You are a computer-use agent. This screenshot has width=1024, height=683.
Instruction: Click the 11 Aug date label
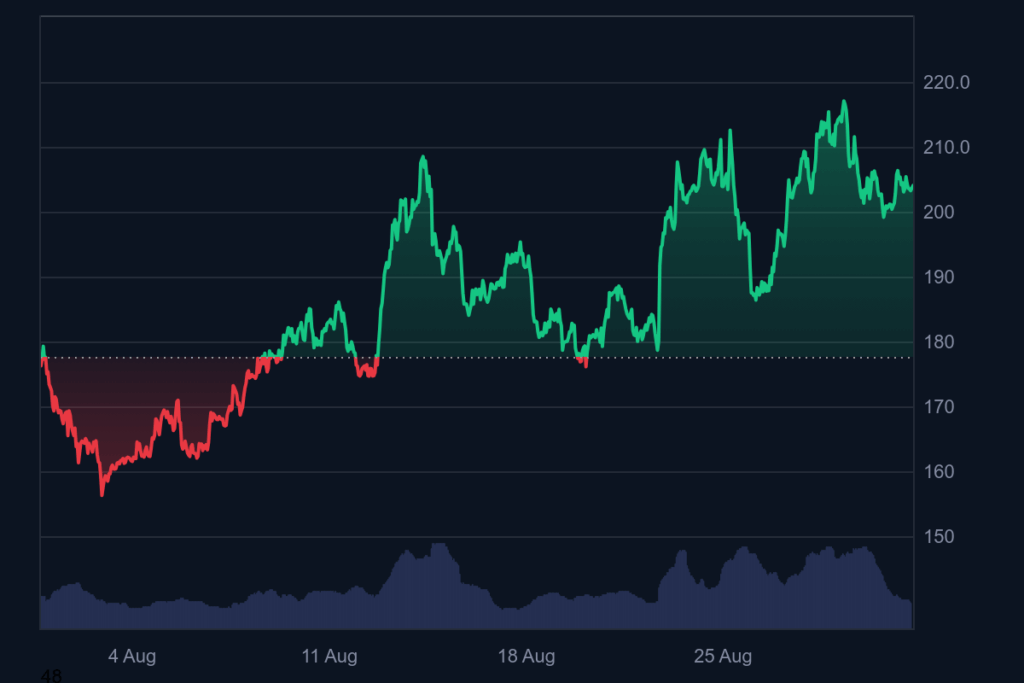click(x=329, y=656)
